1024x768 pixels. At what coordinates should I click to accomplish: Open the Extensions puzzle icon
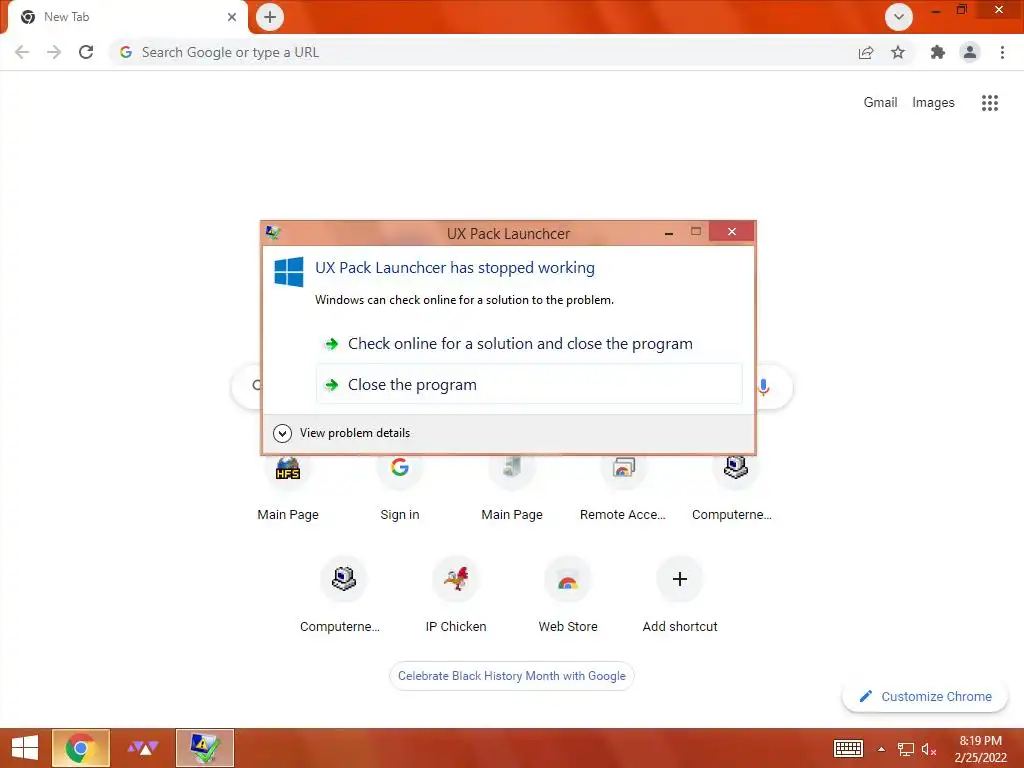(x=938, y=52)
